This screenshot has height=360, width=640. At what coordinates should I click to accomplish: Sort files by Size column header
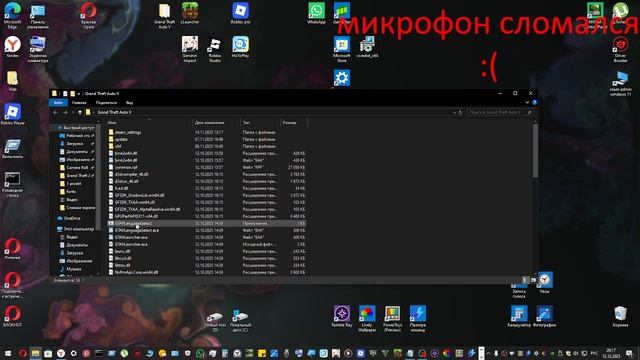293,122
